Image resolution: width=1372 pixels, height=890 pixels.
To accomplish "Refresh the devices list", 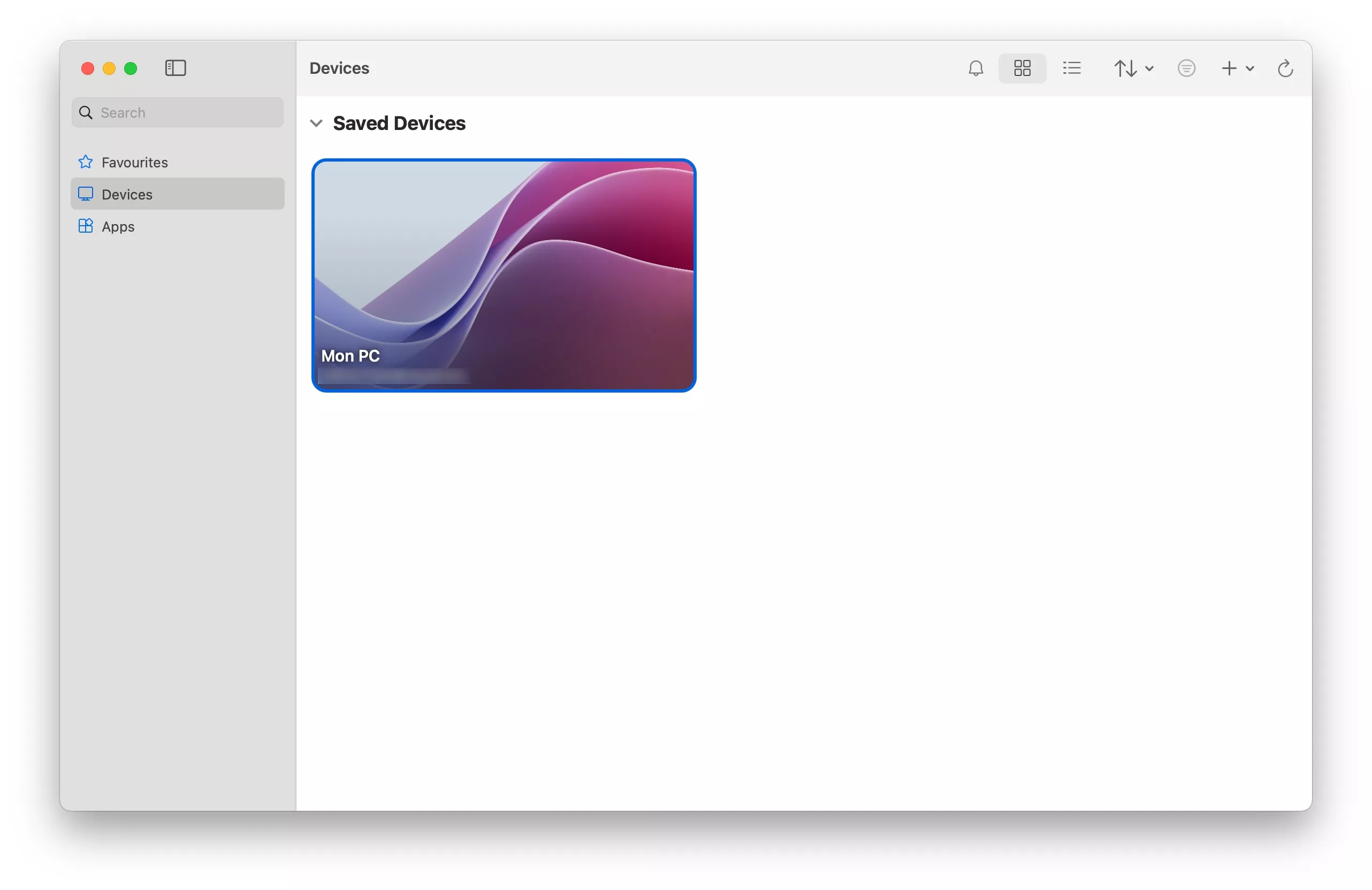I will point(1285,68).
